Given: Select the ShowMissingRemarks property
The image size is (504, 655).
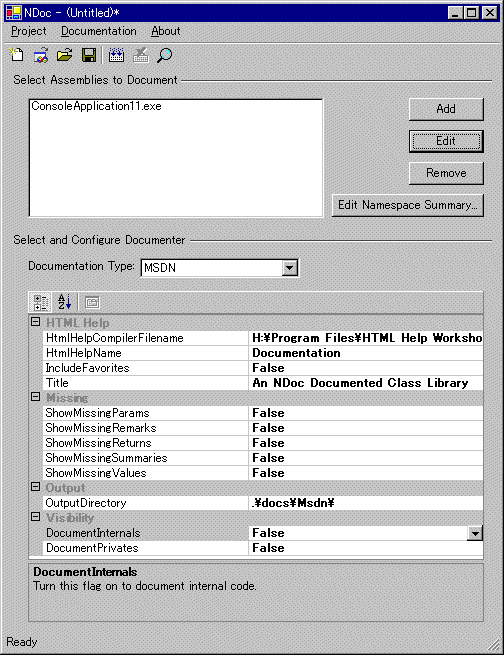Looking at the screenshot, I should click(146, 428).
